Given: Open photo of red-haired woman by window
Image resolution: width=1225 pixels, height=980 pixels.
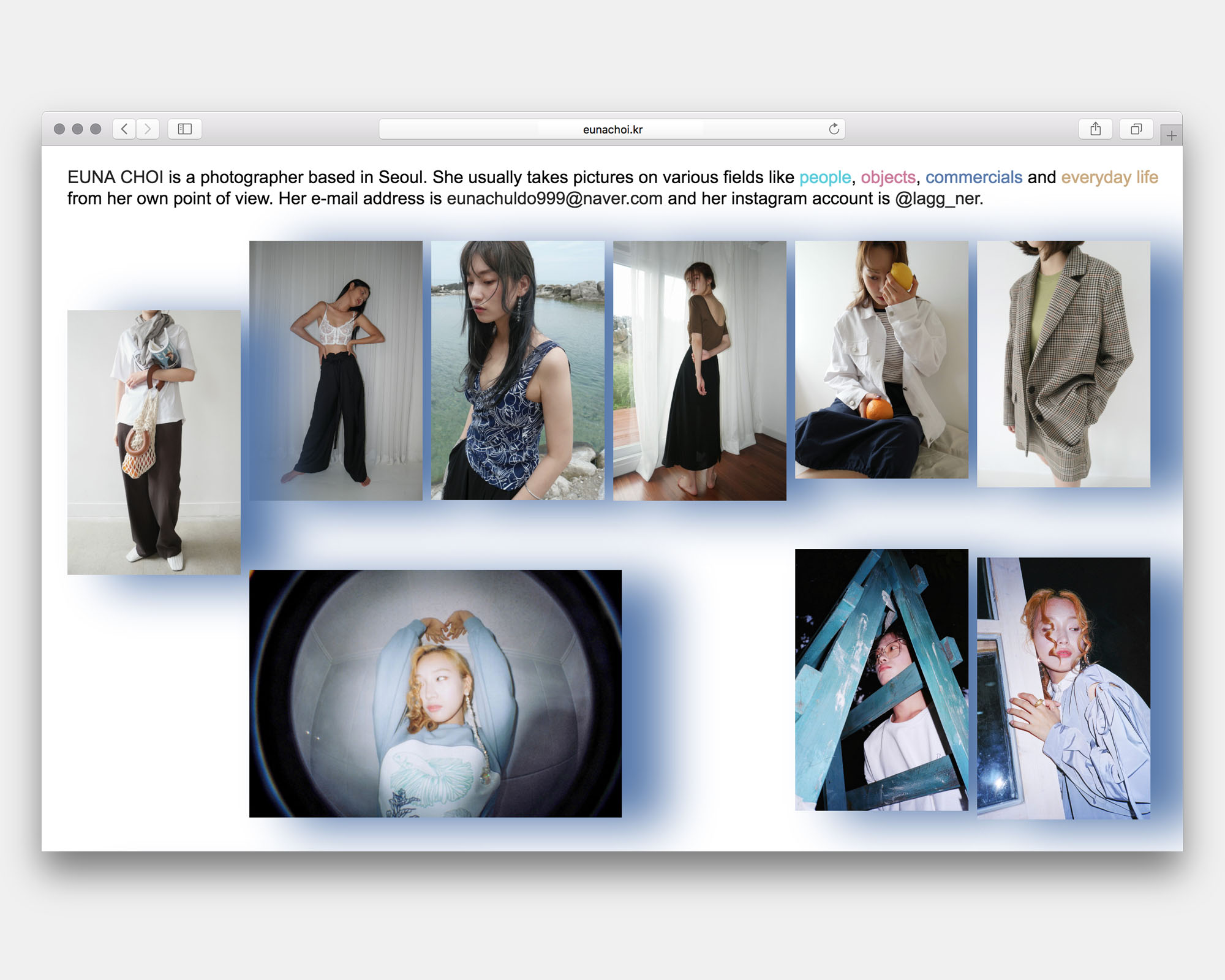Looking at the screenshot, I should pos(1063,688).
